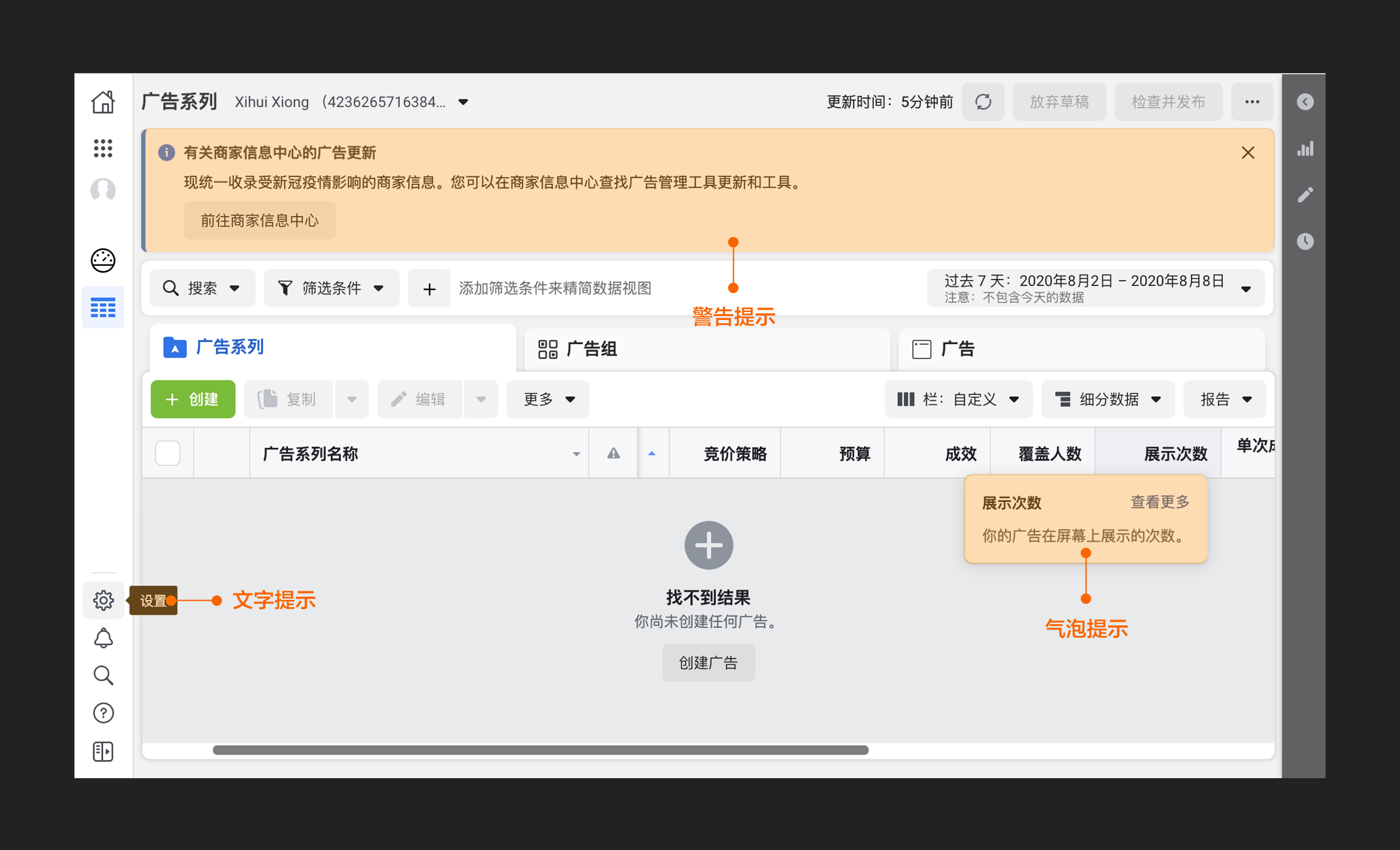This screenshot has width=1400, height=850.
Task: Open the 栏: 自定义 columns dropdown
Action: click(x=958, y=399)
